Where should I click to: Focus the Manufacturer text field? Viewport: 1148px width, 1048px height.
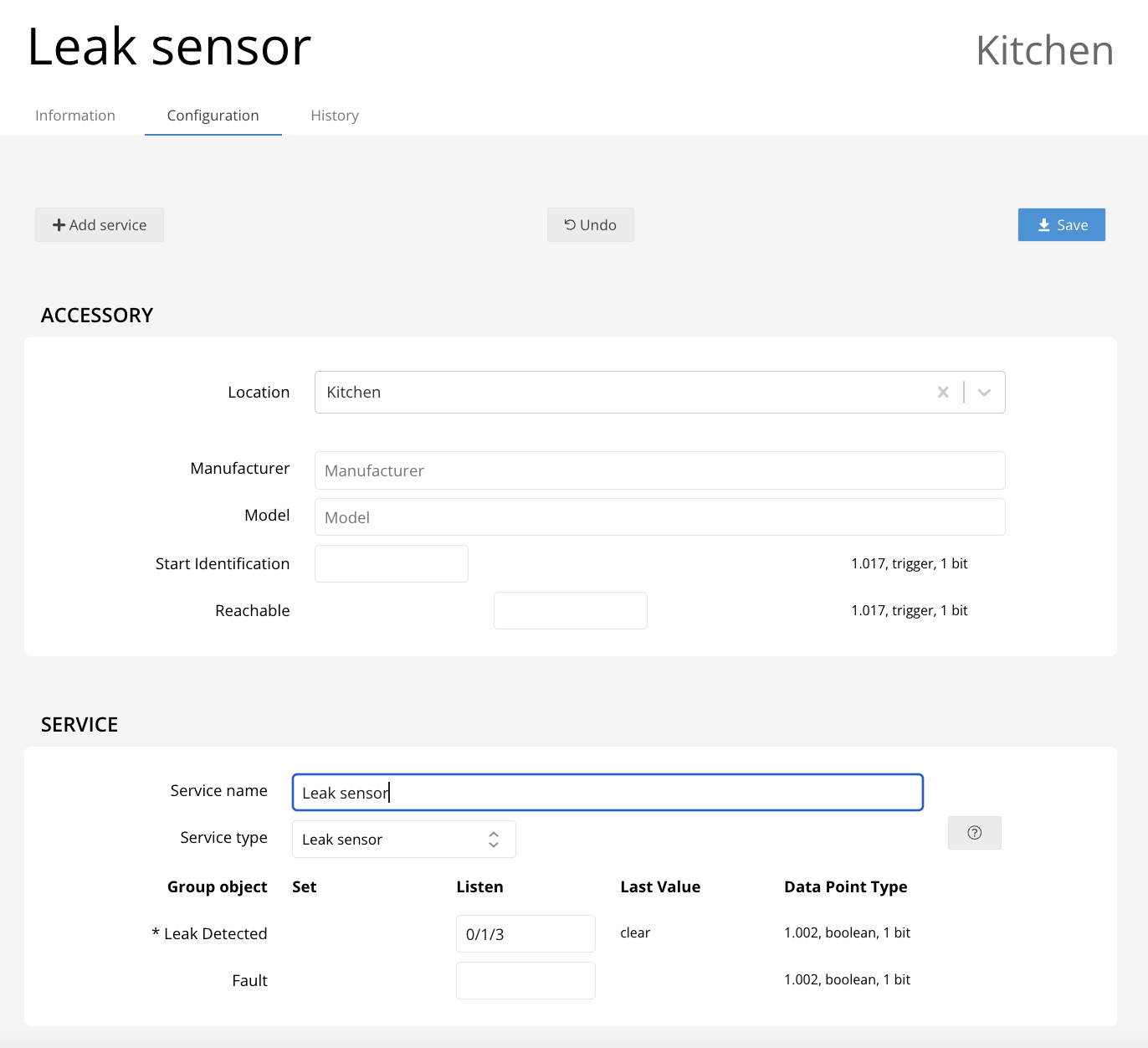click(x=659, y=470)
